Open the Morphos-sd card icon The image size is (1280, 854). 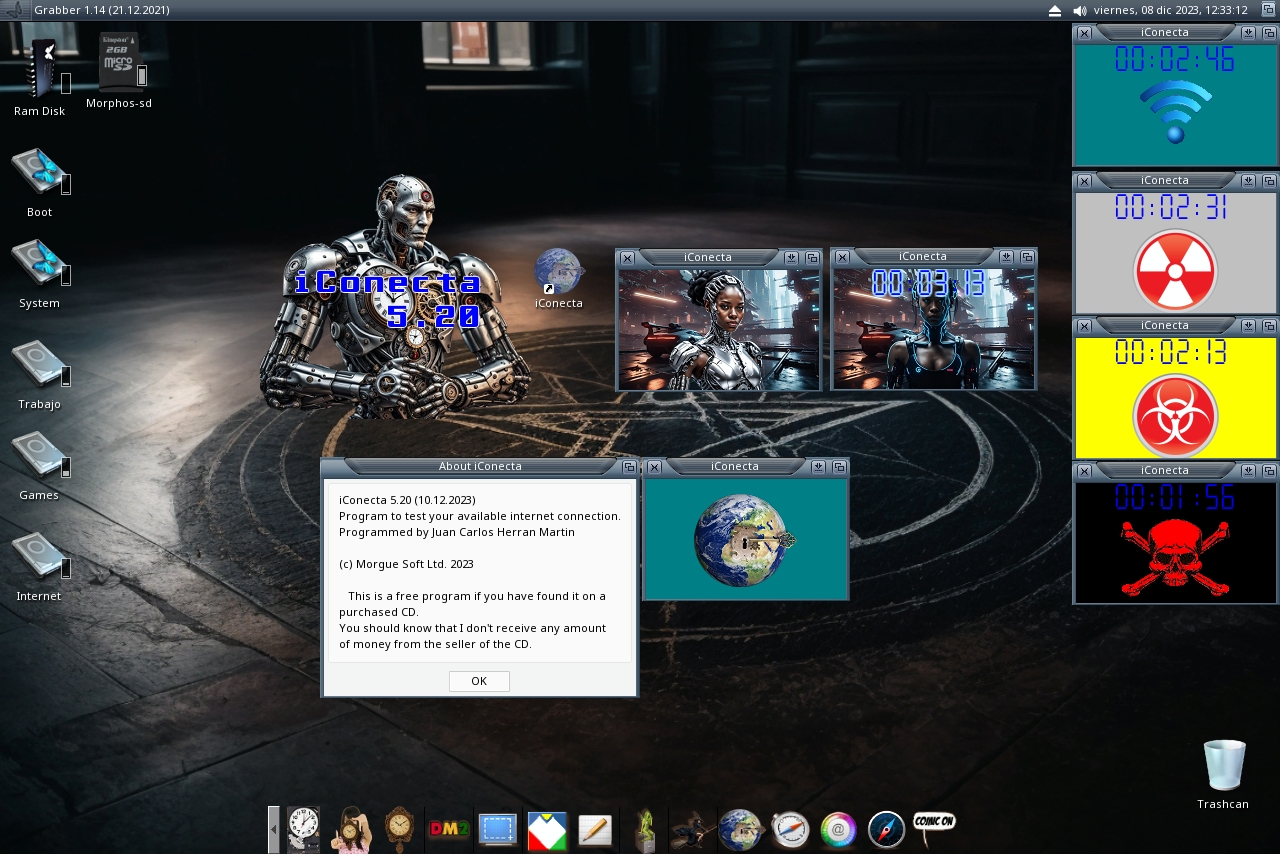119,63
